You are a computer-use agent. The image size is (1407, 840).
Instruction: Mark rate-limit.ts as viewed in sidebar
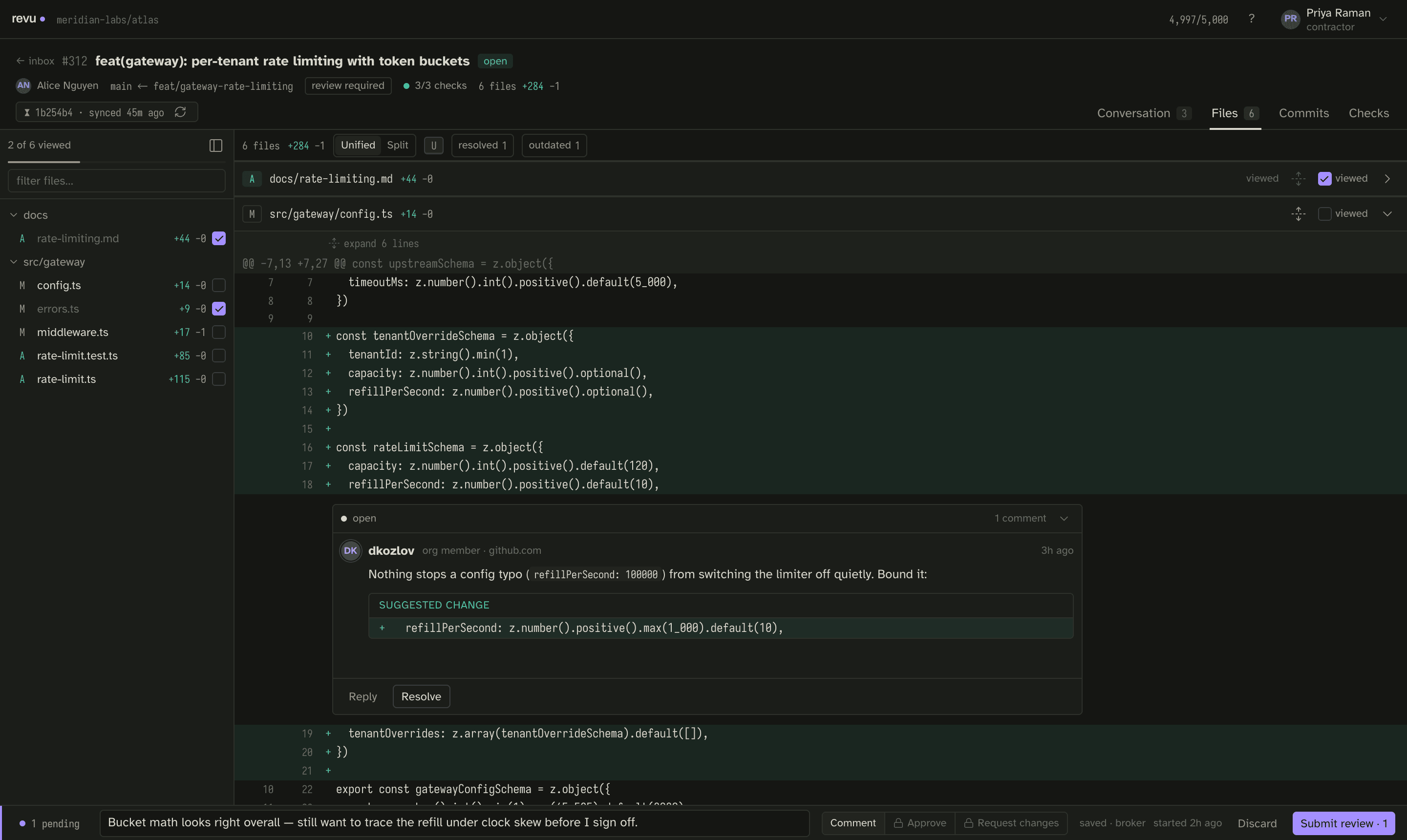pyautogui.click(x=218, y=379)
